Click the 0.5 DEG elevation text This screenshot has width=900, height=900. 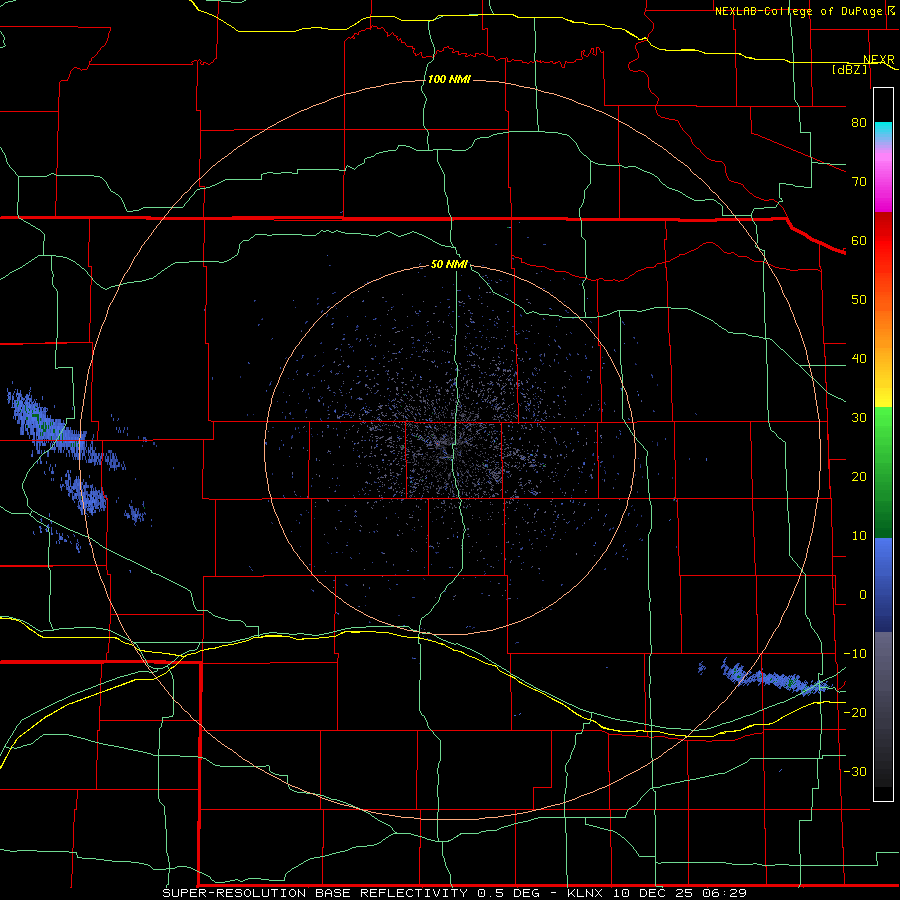[507, 893]
